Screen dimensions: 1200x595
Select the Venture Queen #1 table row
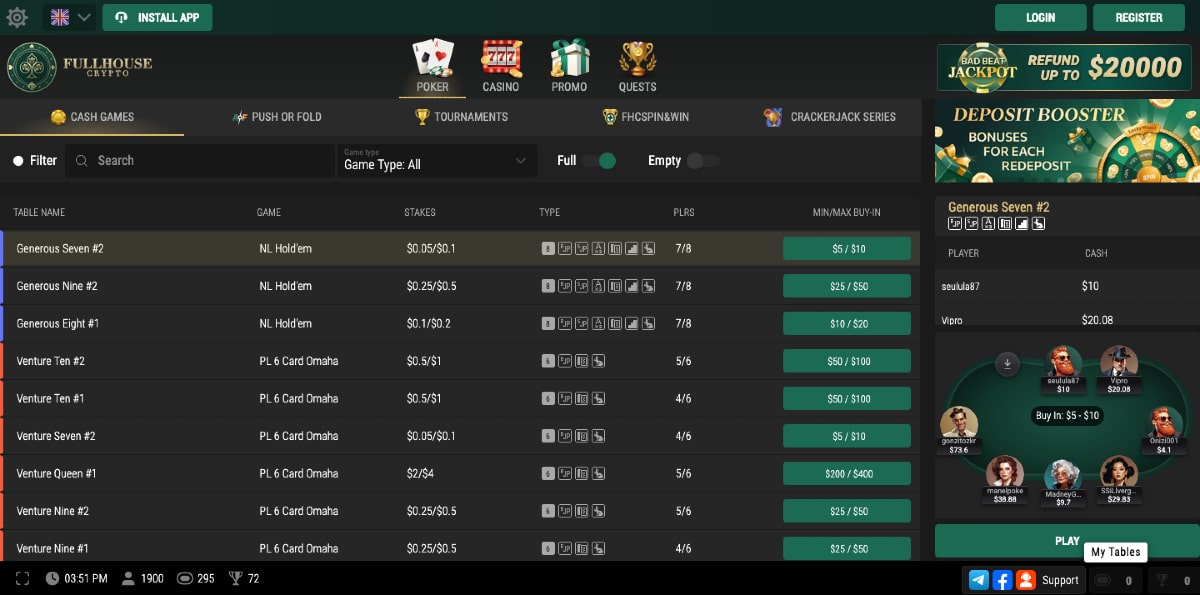pyautogui.click(x=460, y=473)
